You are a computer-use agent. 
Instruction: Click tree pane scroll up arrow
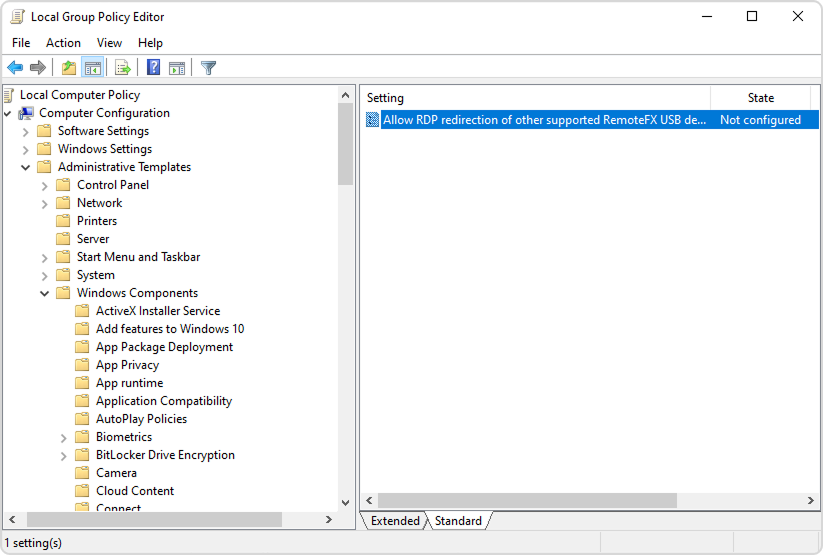(345, 95)
